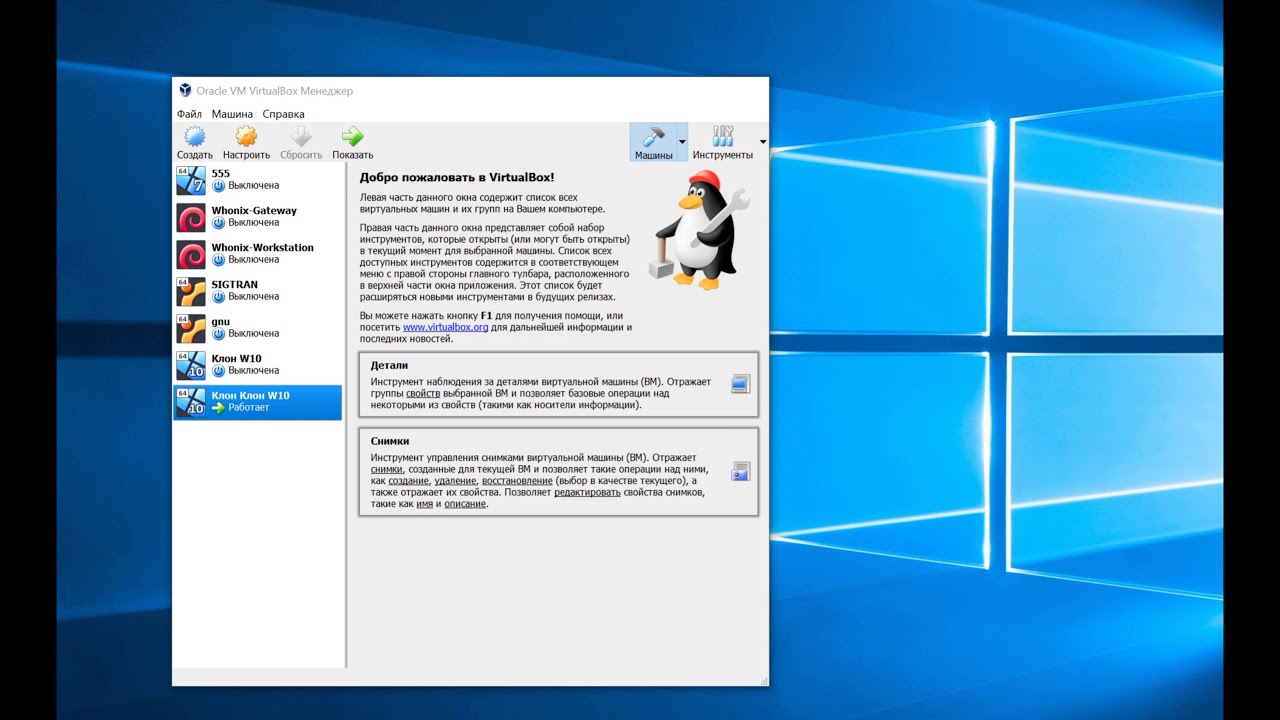
Task: Open the Снимки tool panel heading
Action: pyautogui.click(x=390, y=441)
